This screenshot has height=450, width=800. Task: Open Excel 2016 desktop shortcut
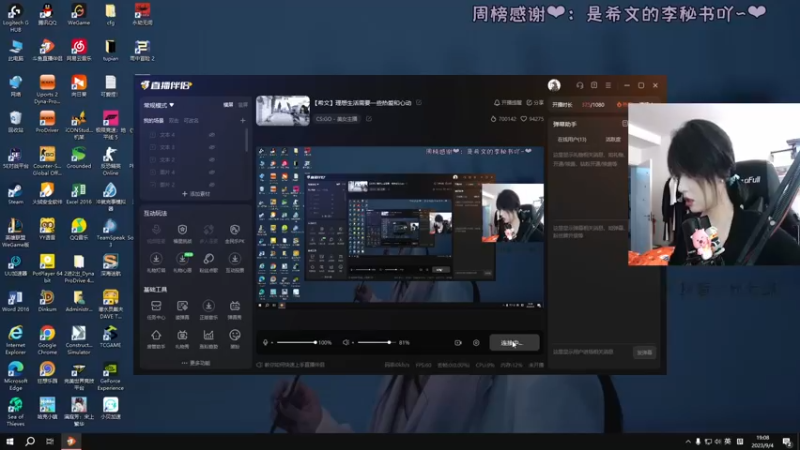point(79,194)
